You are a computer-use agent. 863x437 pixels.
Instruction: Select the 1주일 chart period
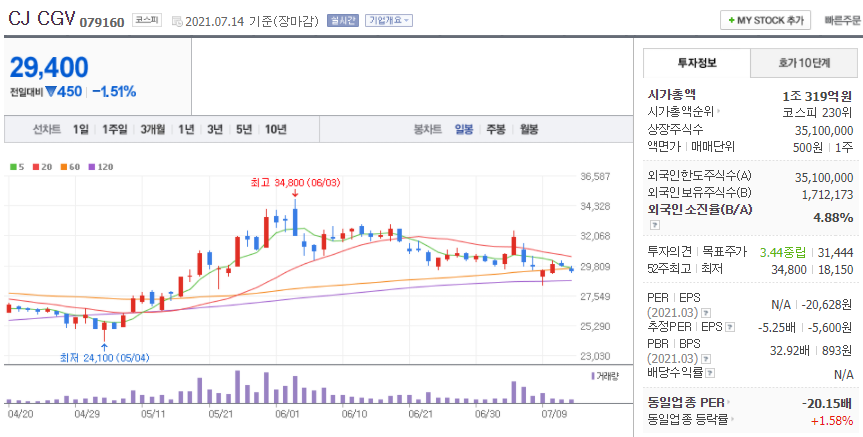(x=114, y=129)
